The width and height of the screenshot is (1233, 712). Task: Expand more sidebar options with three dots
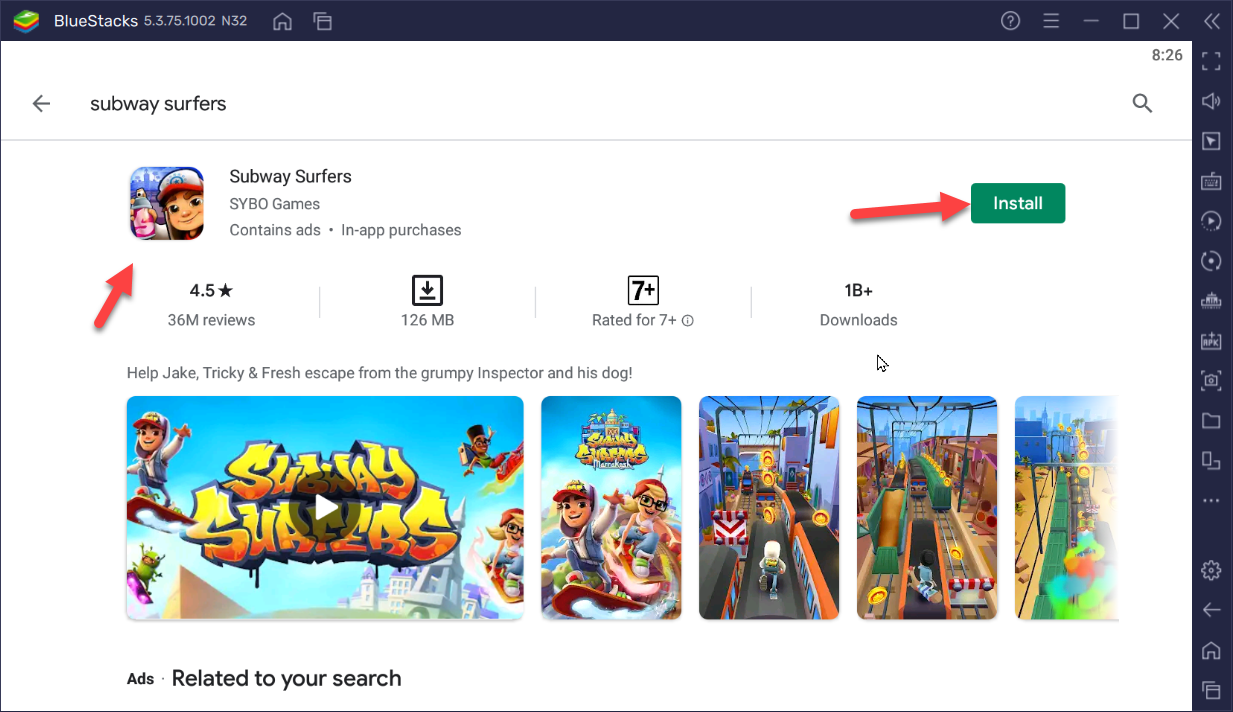point(1211,500)
